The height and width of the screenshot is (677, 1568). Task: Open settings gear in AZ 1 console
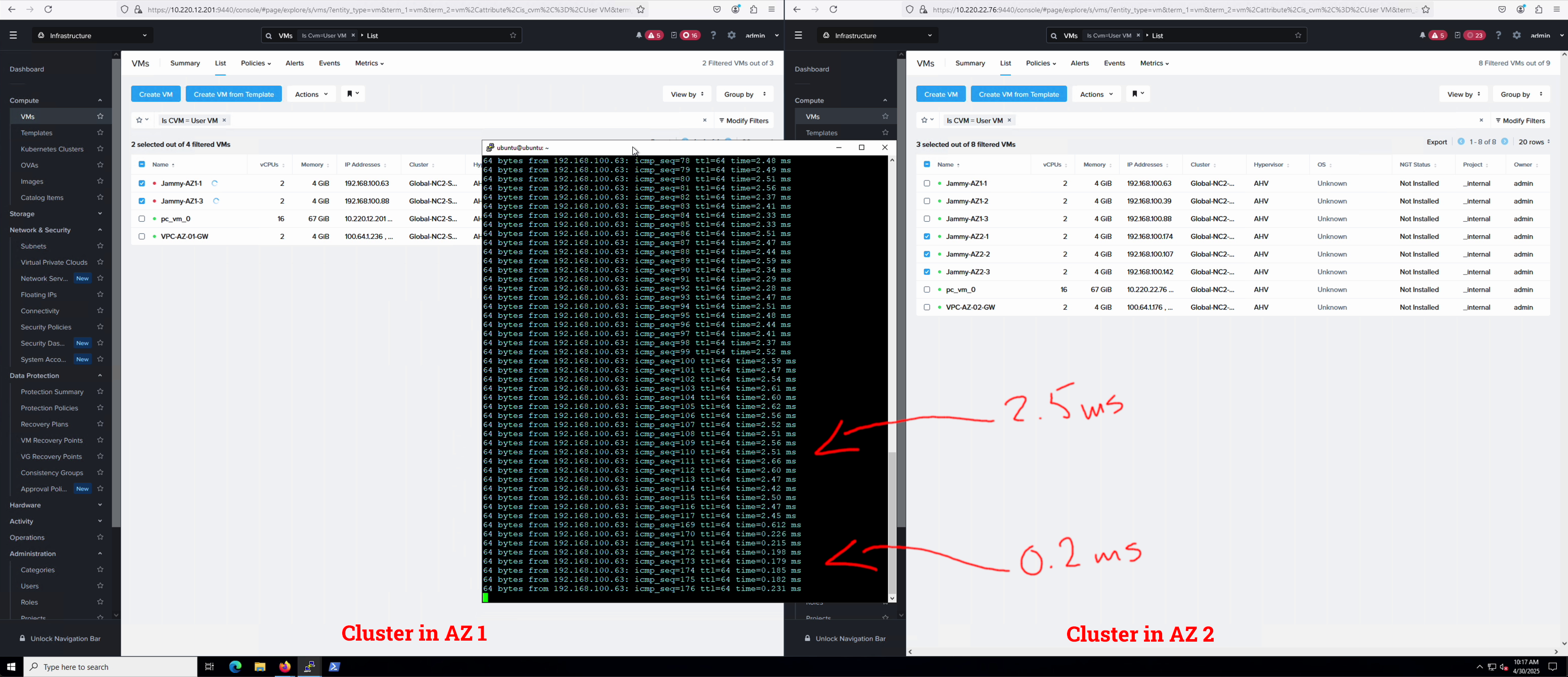pos(731,35)
